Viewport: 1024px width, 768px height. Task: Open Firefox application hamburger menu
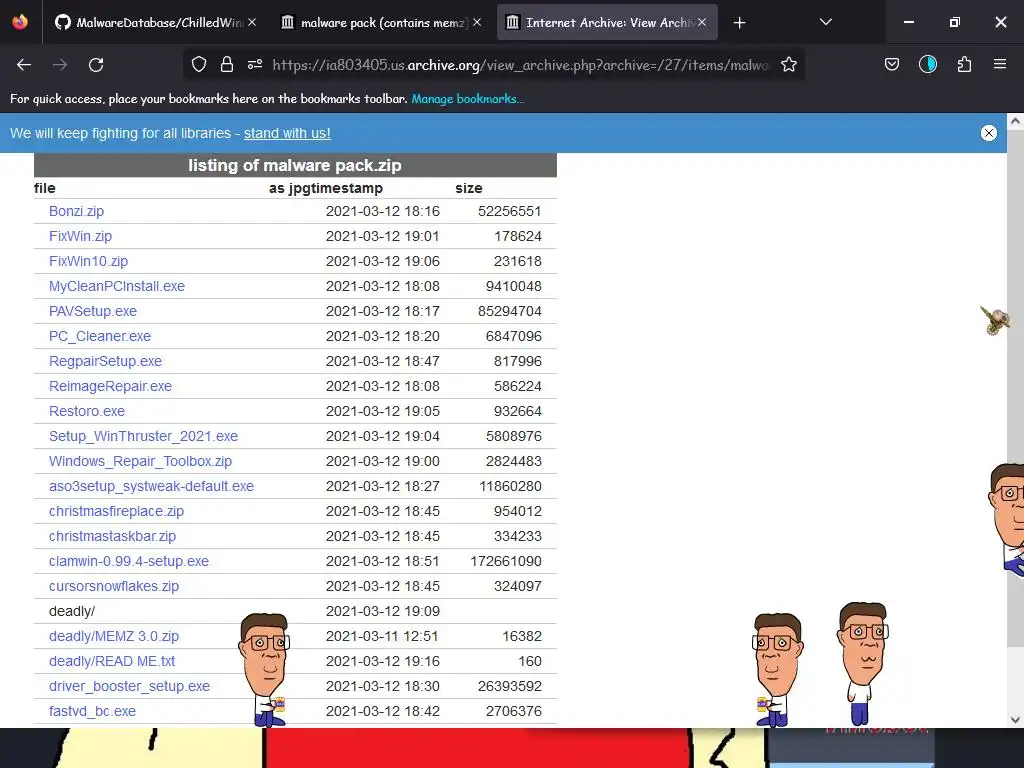point(1000,64)
